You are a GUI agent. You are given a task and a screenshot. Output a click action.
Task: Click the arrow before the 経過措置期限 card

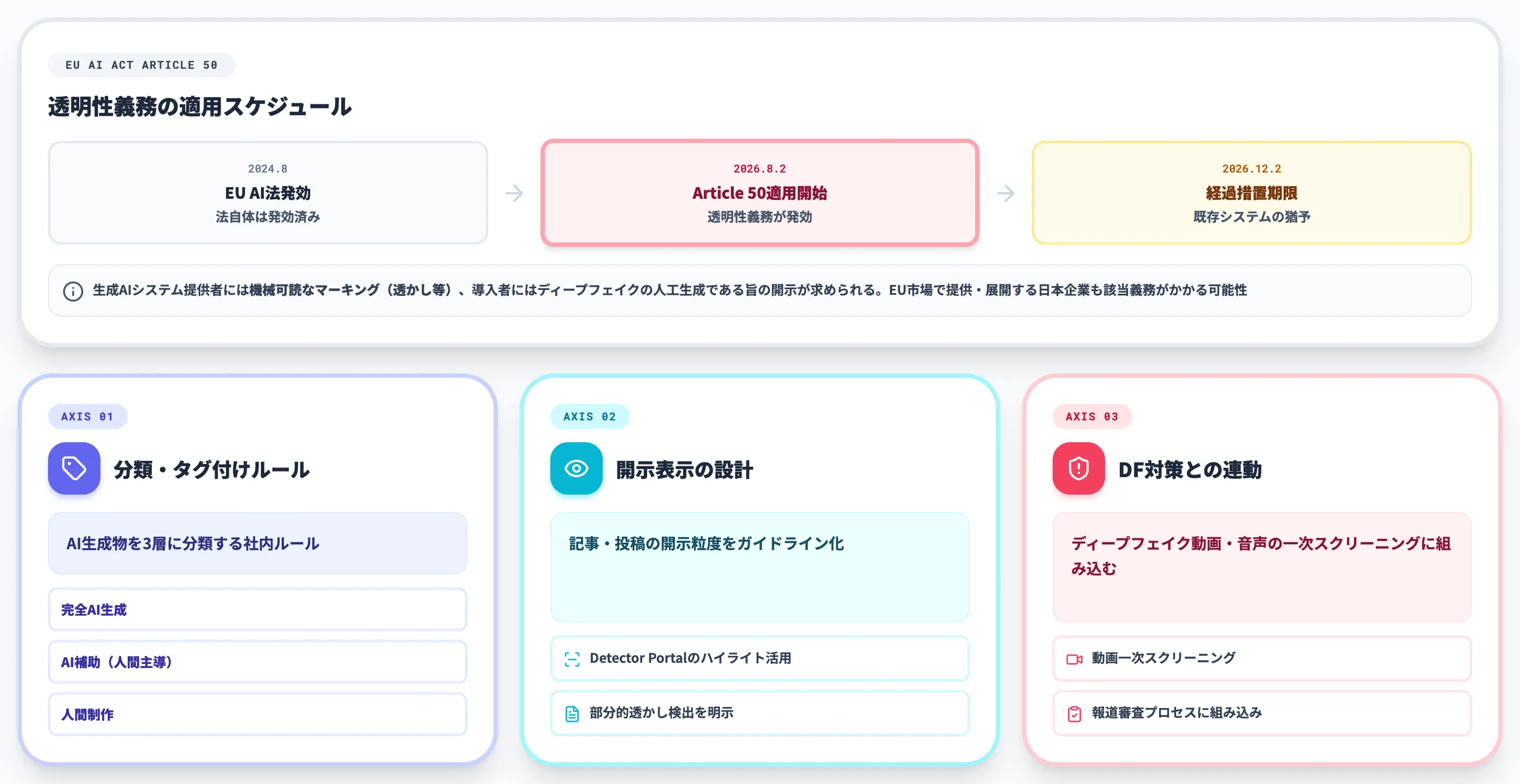(1006, 193)
